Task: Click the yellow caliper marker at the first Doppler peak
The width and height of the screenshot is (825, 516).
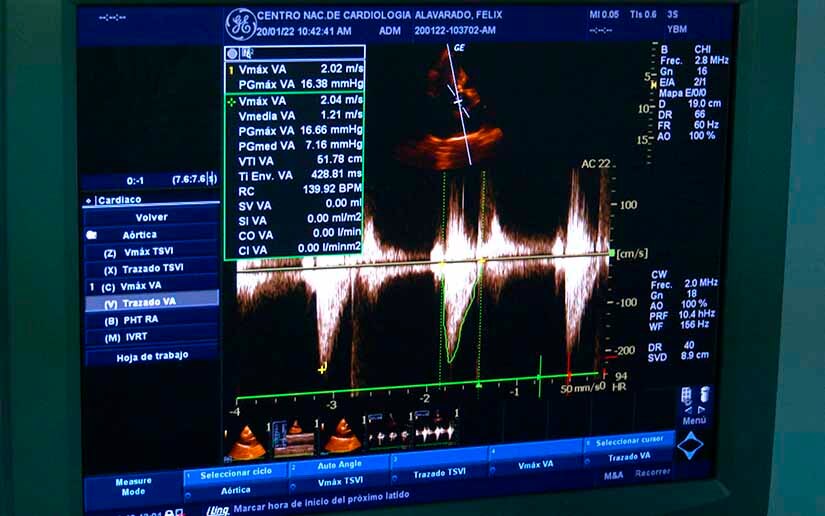Action: pyautogui.click(x=323, y=368)
